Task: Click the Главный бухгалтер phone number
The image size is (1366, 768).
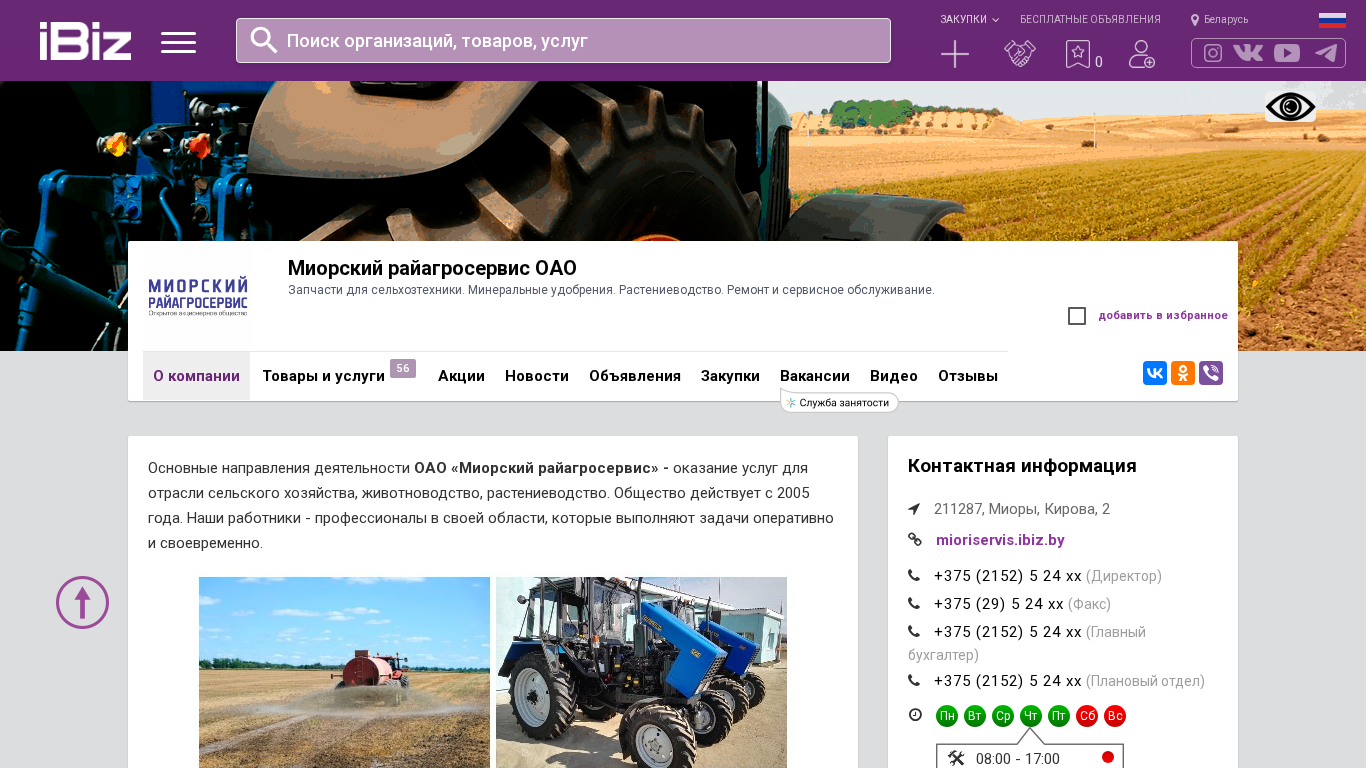Action: click(x=1007, y=632)
